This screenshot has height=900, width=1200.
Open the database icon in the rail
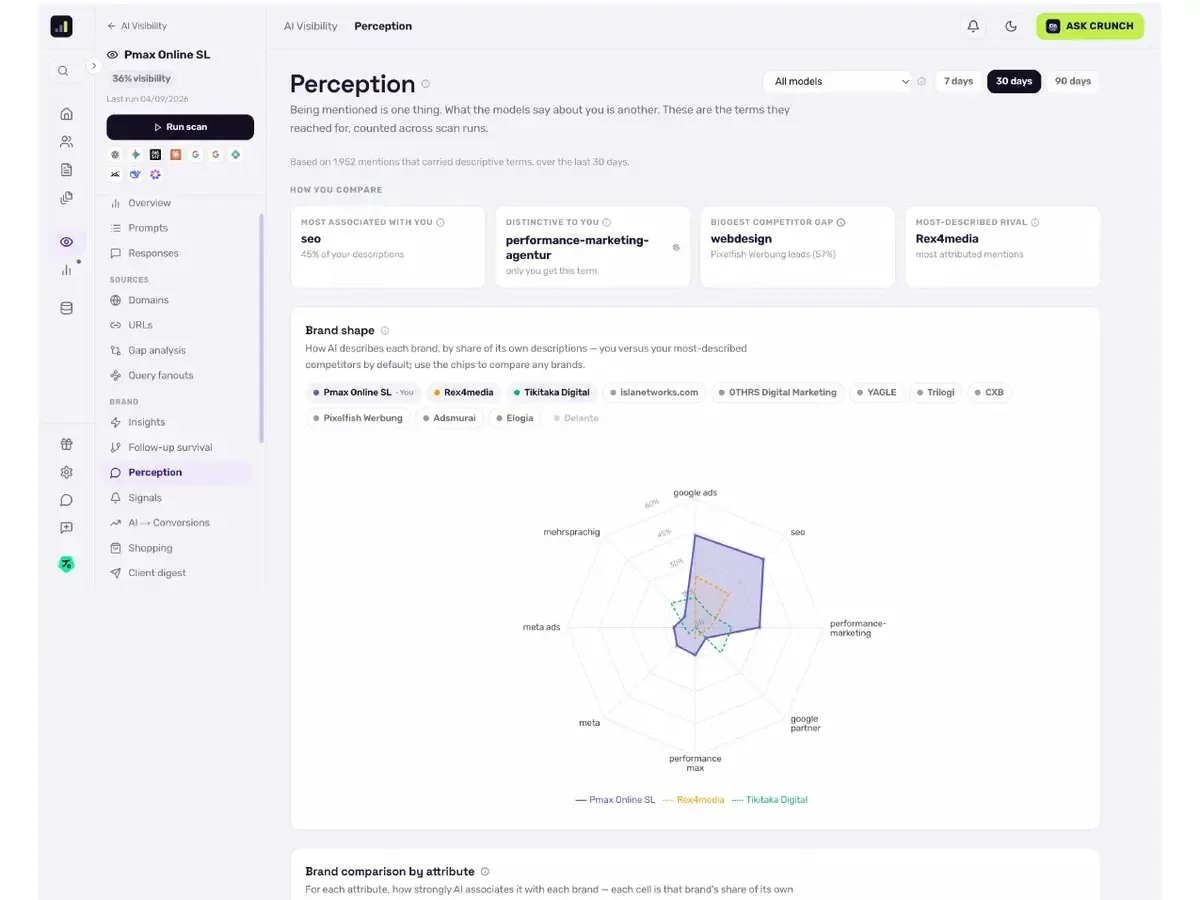tap(66, 308)
